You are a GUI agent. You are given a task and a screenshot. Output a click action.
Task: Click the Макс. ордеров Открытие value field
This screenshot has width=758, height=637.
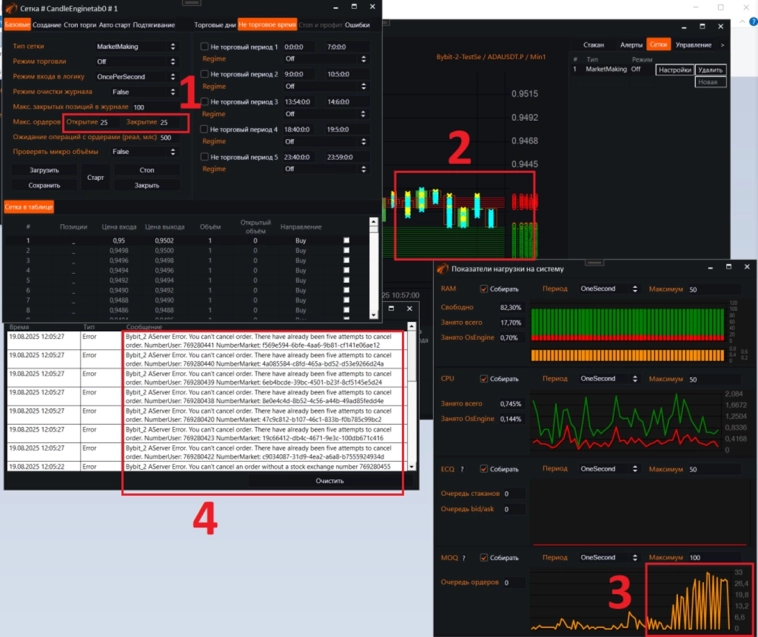pyautogui.click(x=109, y=122)
